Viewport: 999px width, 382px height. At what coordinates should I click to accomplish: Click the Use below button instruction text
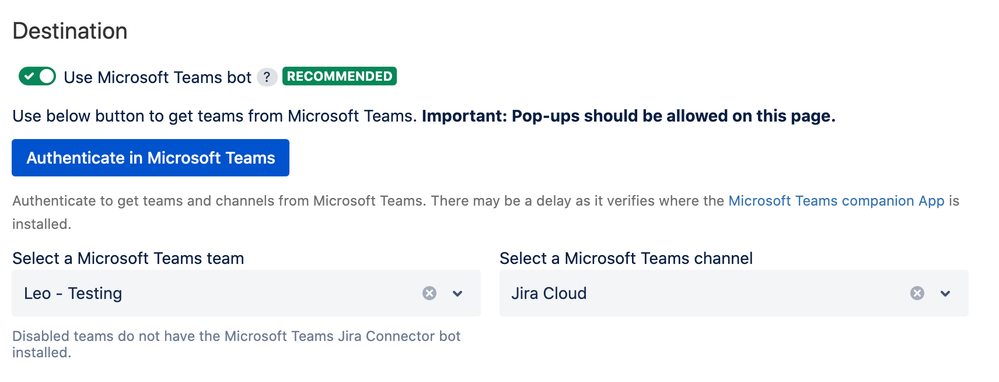215,117
